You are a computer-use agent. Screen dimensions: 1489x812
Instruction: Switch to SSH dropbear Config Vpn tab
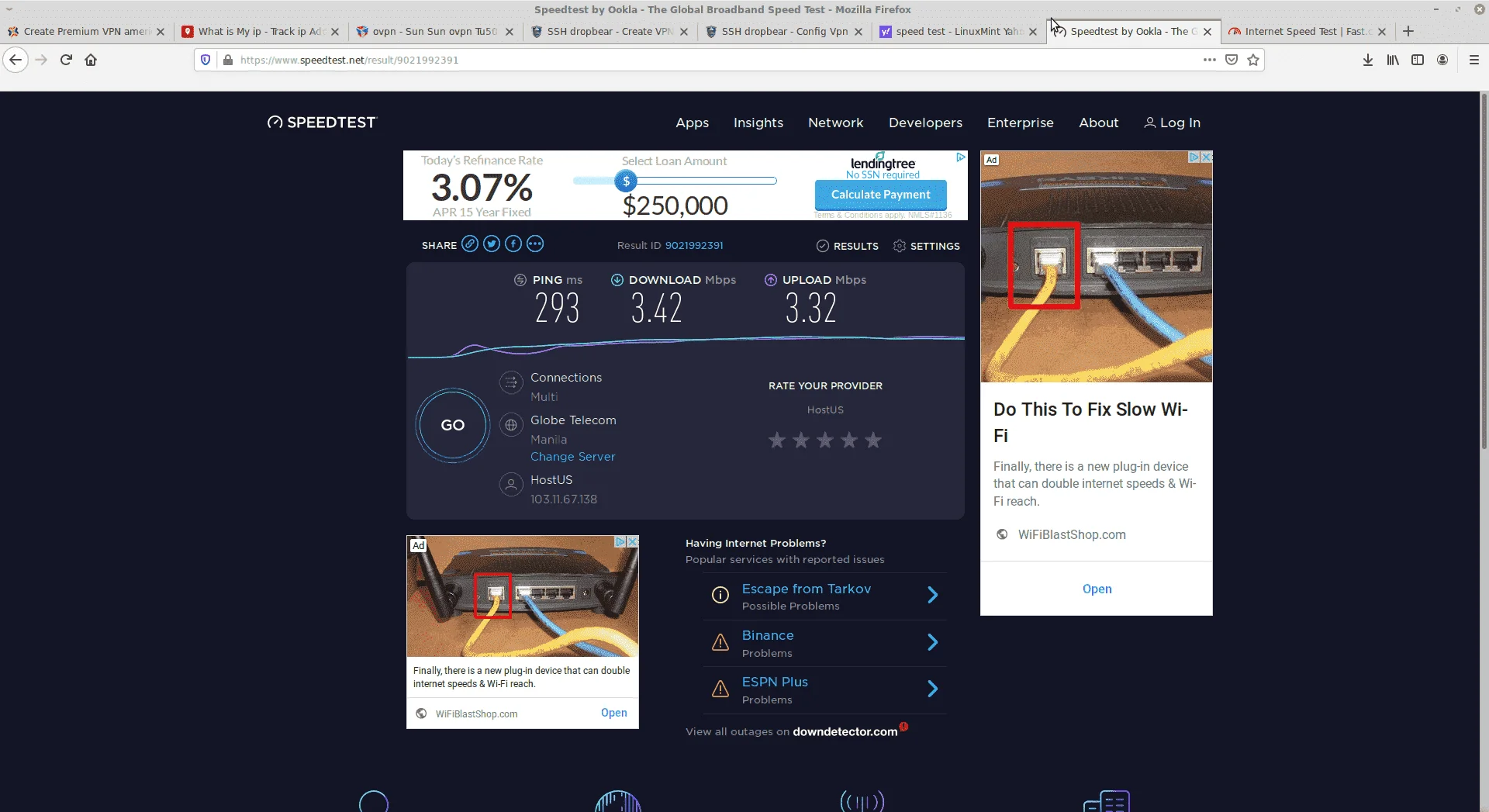783,31
